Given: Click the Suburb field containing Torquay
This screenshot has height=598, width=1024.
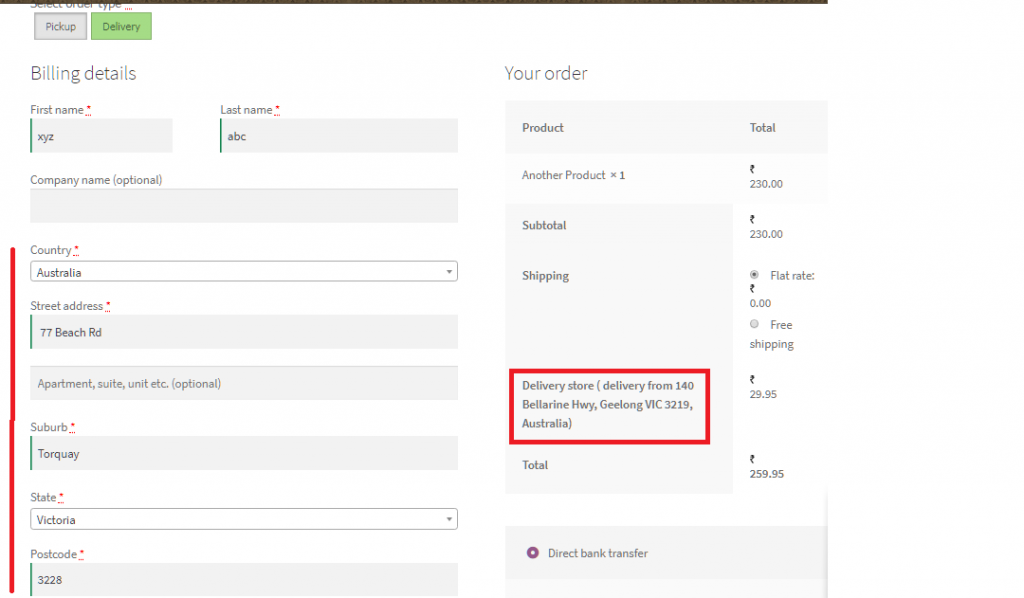Looking at the screenshot, I should click(x=244, y=453).
